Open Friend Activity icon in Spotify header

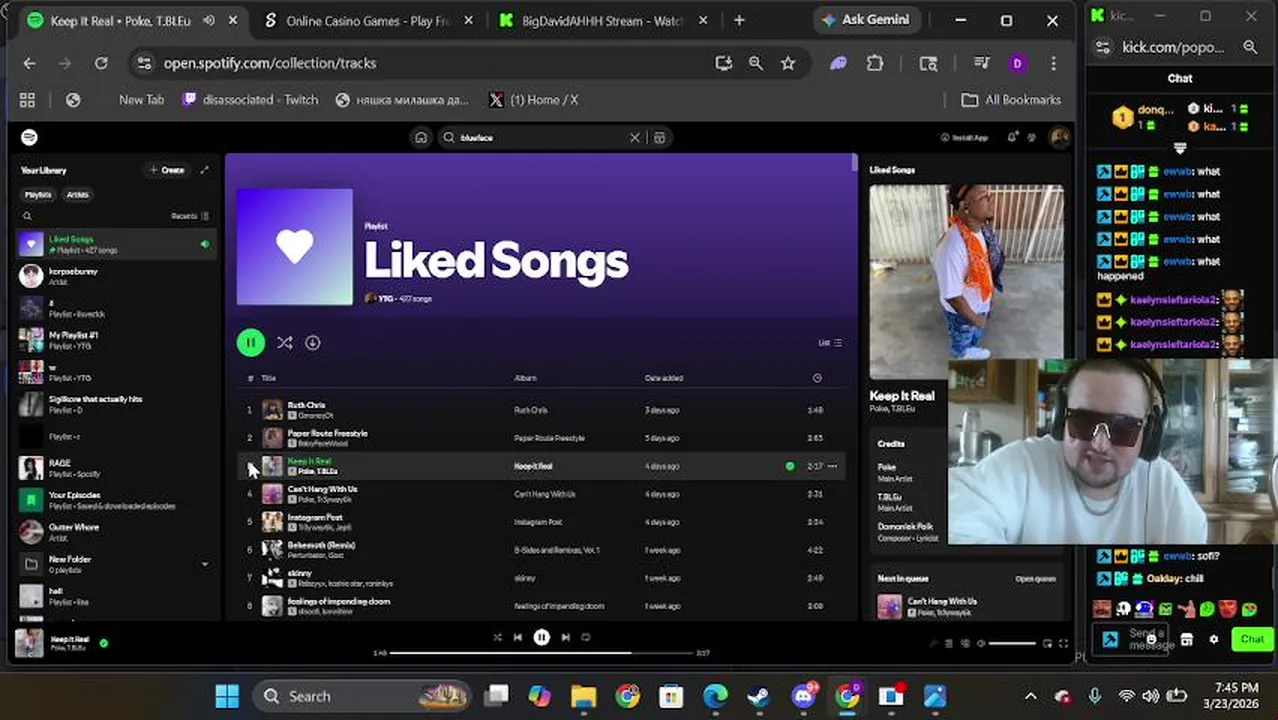point(1032,138)
